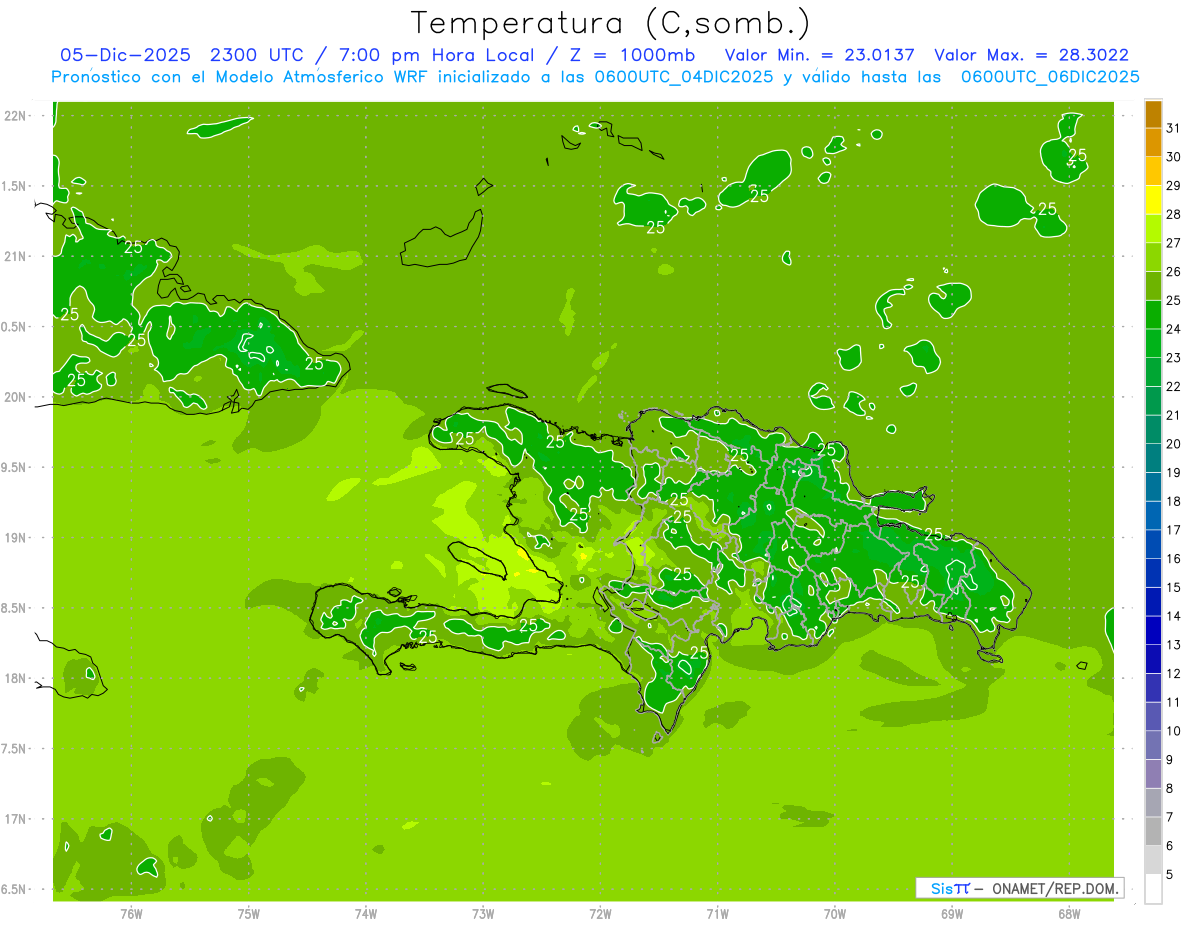Pick the purple swatch between 8 and 9
This screenshot has height=927, width=1200.
click(x=1153, y=774)
